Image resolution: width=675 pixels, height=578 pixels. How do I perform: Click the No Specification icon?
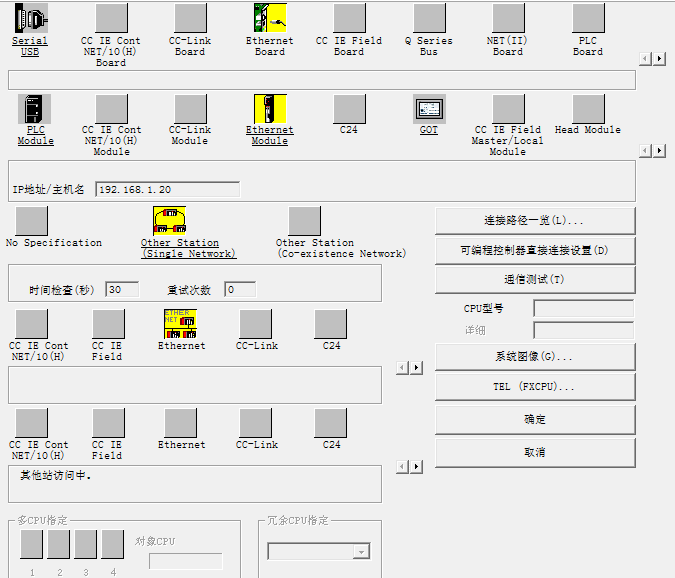pyautogui.click(x=32, y=221)
